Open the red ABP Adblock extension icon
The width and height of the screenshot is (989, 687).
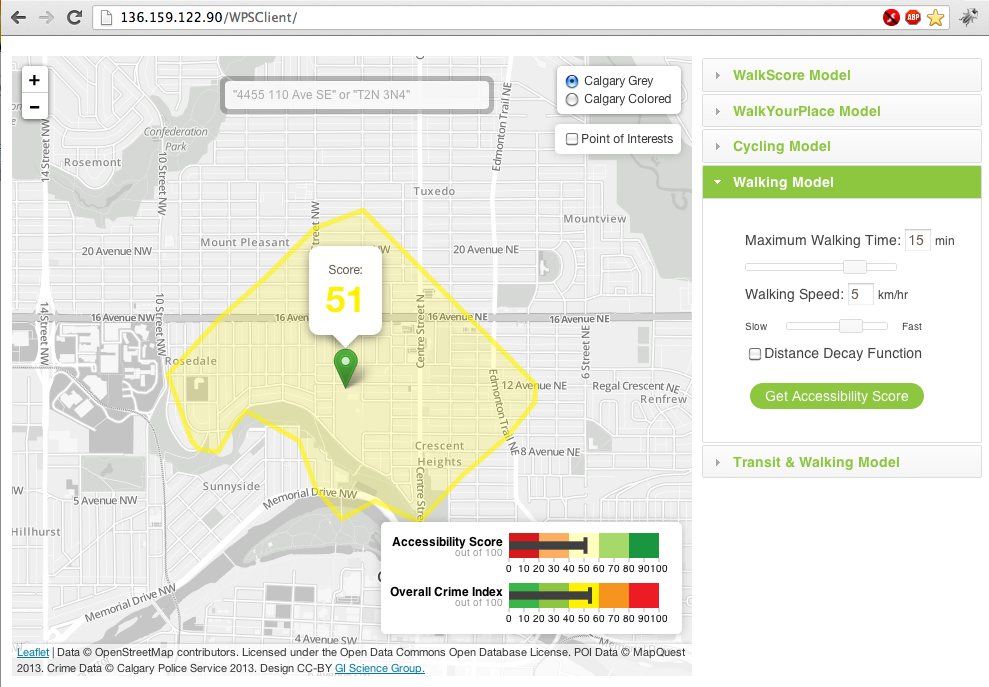(x=913, y=17)
